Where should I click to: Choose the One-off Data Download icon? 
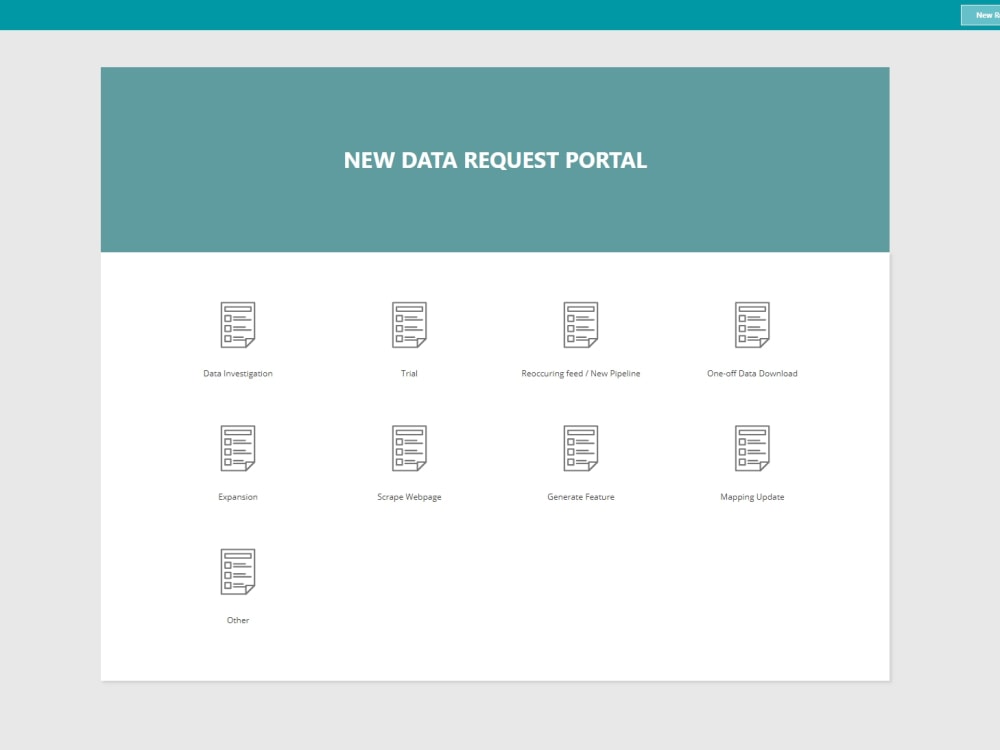point(753,325)
